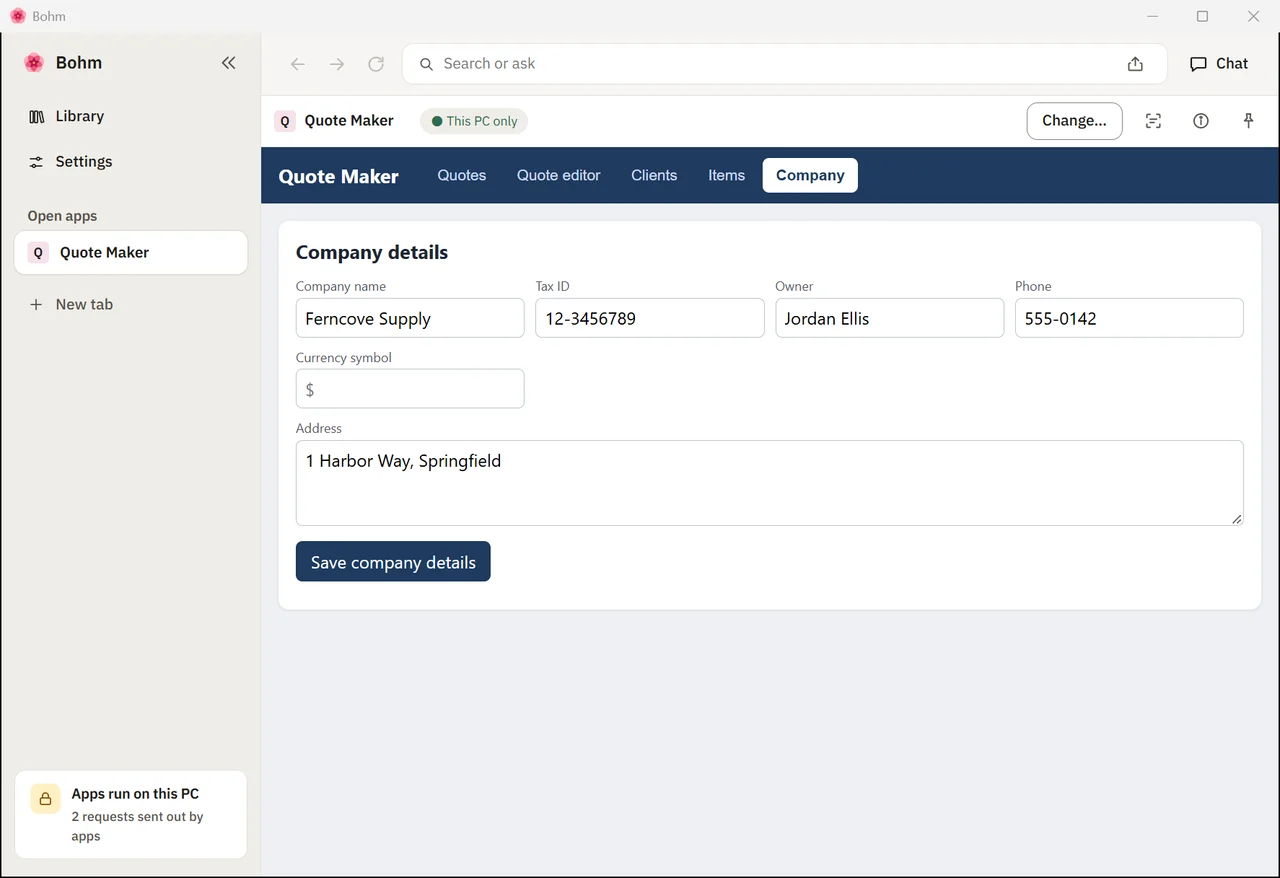This screenshot has width=1280, height=878.
Task: Open a New tab
Action: coord(131,305)
